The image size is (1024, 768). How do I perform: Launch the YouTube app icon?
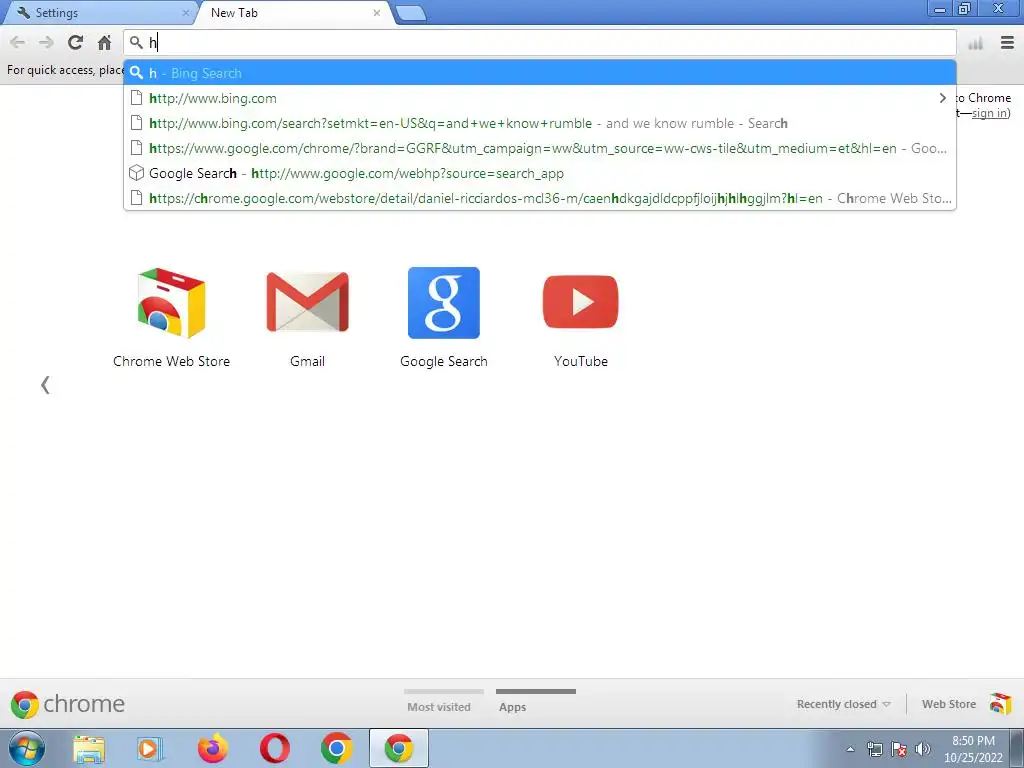tap(581, 317)
